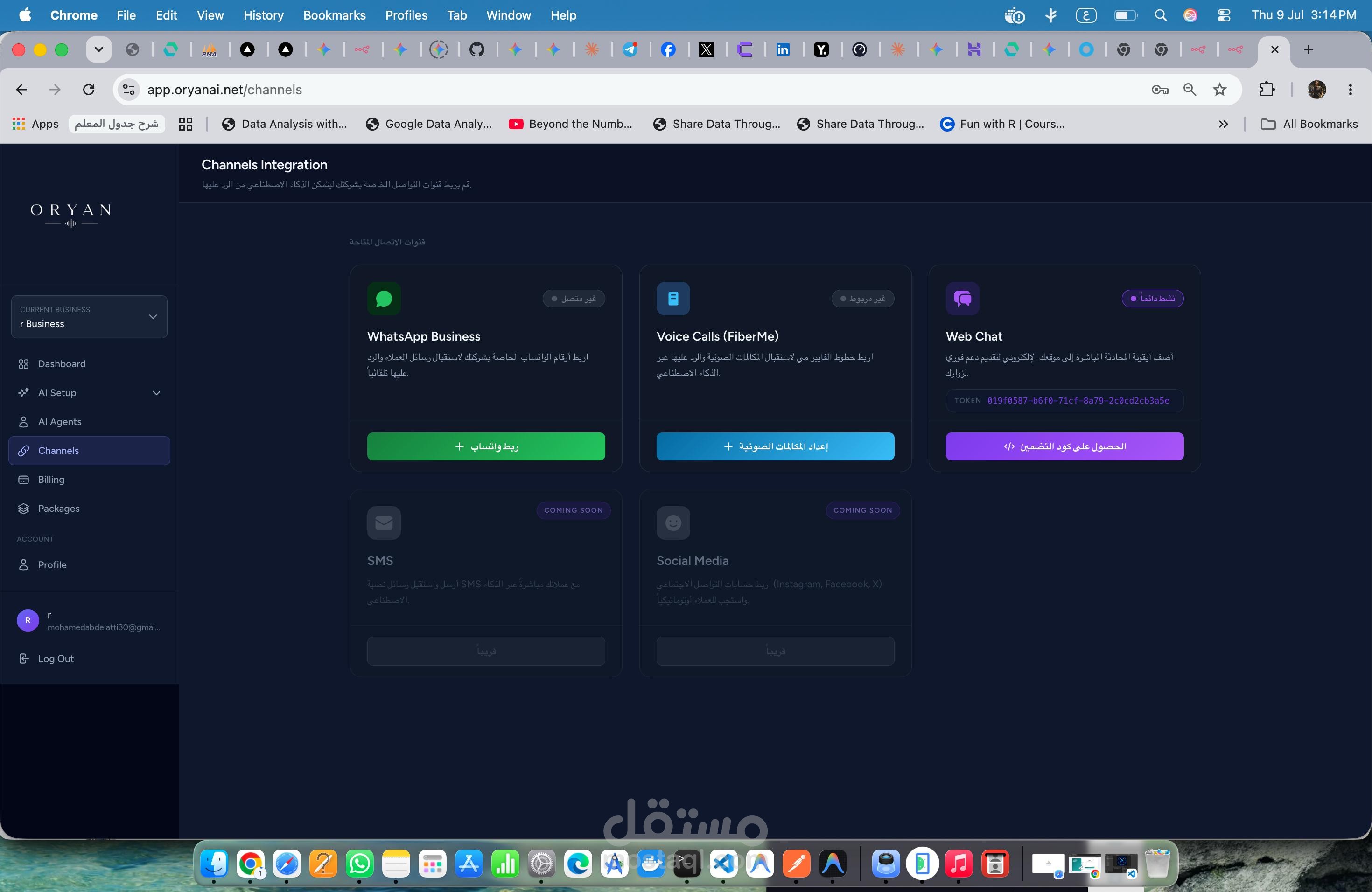Open the Apps bookmark shortcut
This screenshot has height=892, width=1372.
[36, 124]
